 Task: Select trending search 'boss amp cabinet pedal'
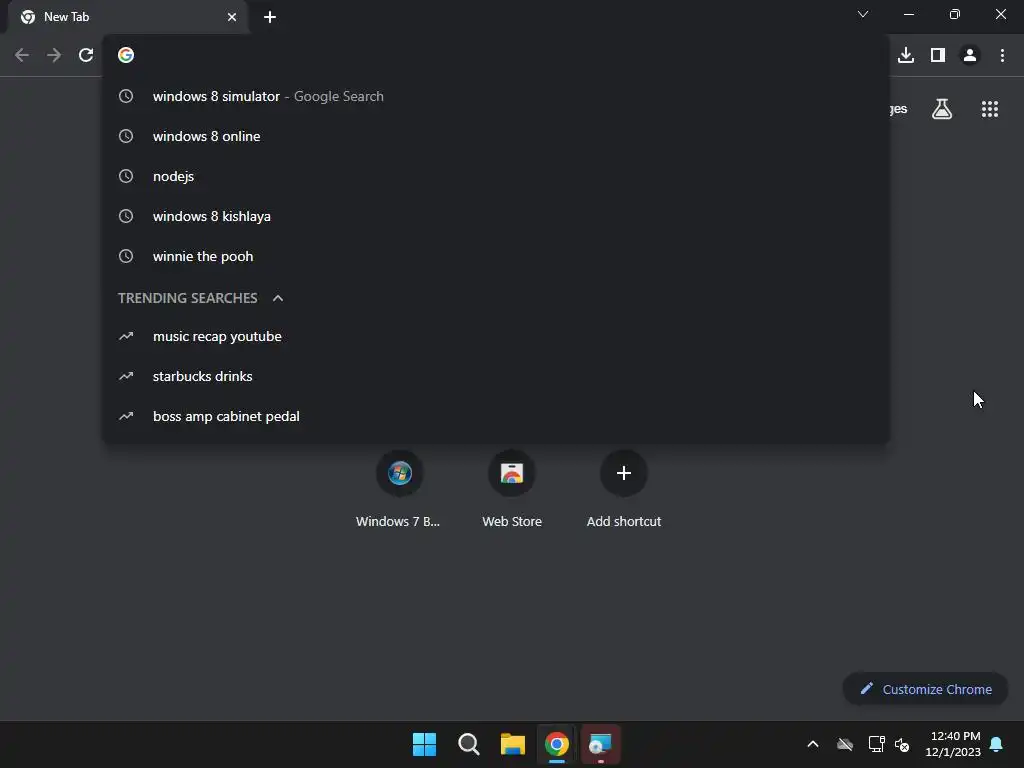pos(496,417)
